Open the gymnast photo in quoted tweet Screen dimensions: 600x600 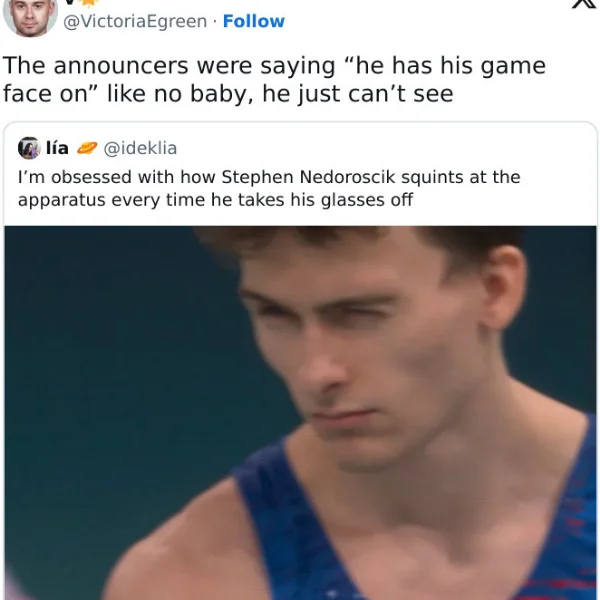pyautogui.click(x=300, y=413)
